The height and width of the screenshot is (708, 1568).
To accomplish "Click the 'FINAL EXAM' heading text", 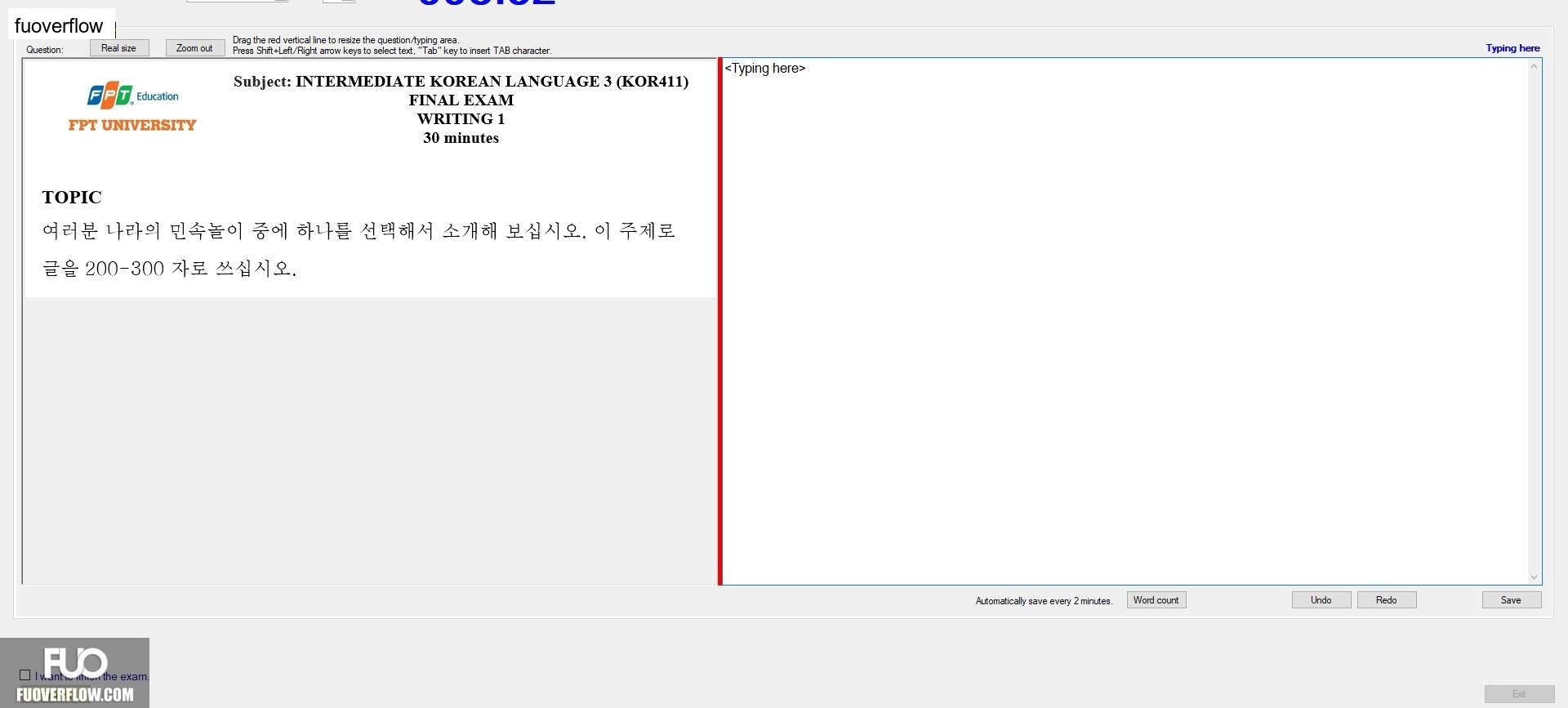I will (461, 100).
